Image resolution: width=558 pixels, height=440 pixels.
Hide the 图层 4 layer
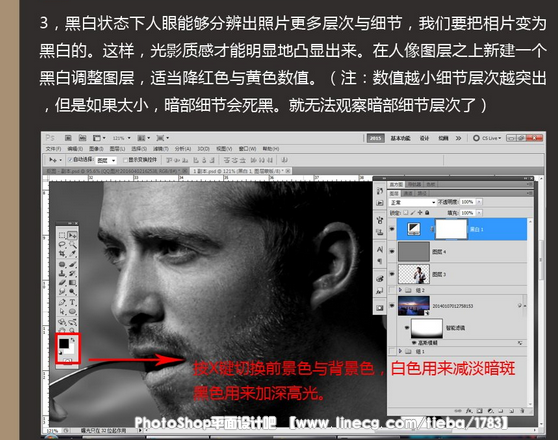coord(392,251)
